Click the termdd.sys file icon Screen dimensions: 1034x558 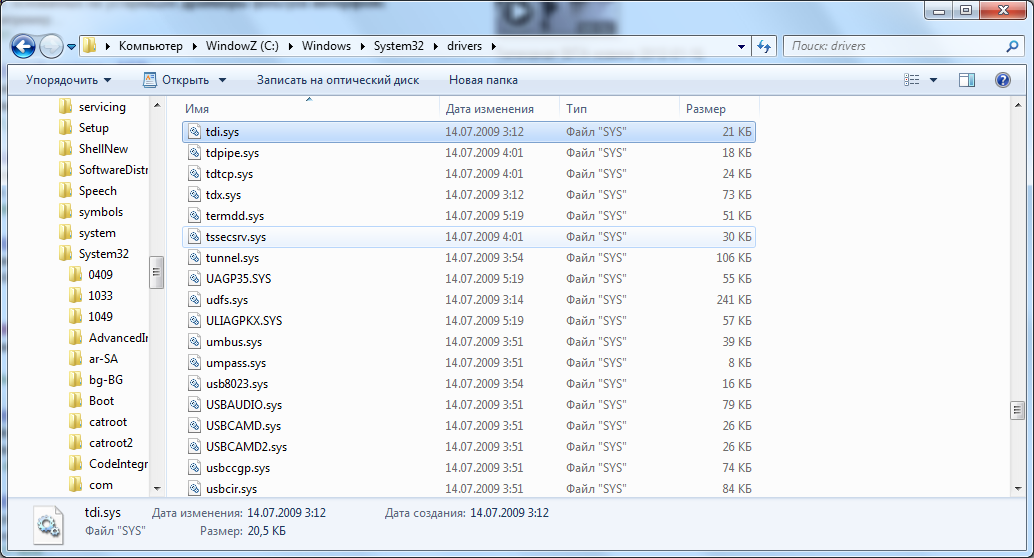(x=194, y=216)
